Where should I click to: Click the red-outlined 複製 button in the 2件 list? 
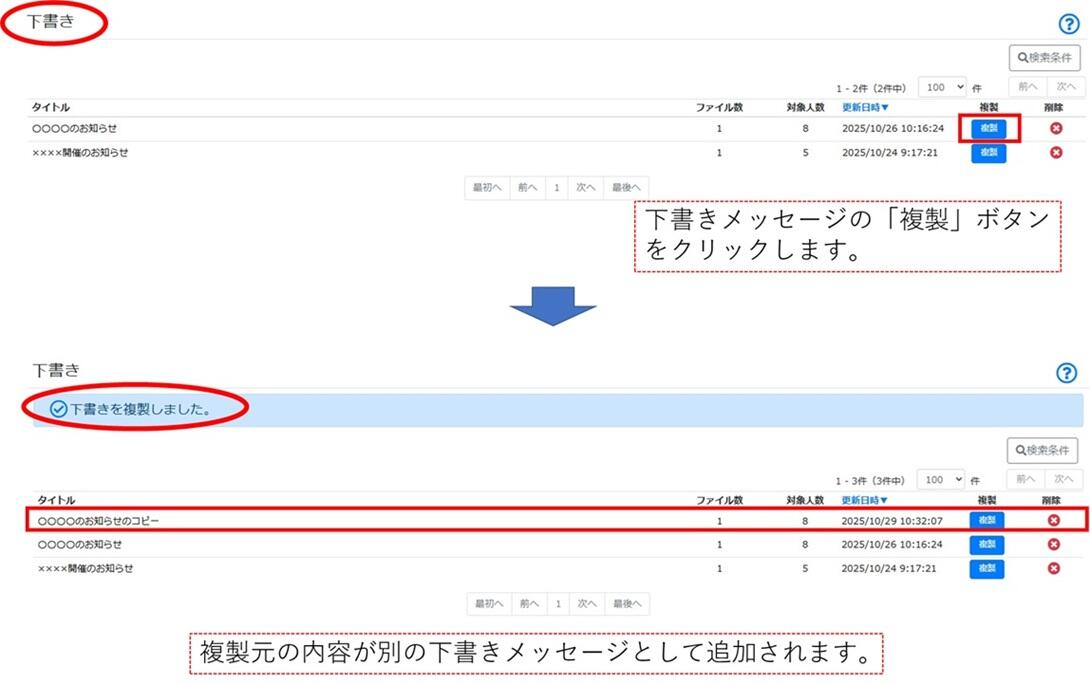tap(988, 128)
